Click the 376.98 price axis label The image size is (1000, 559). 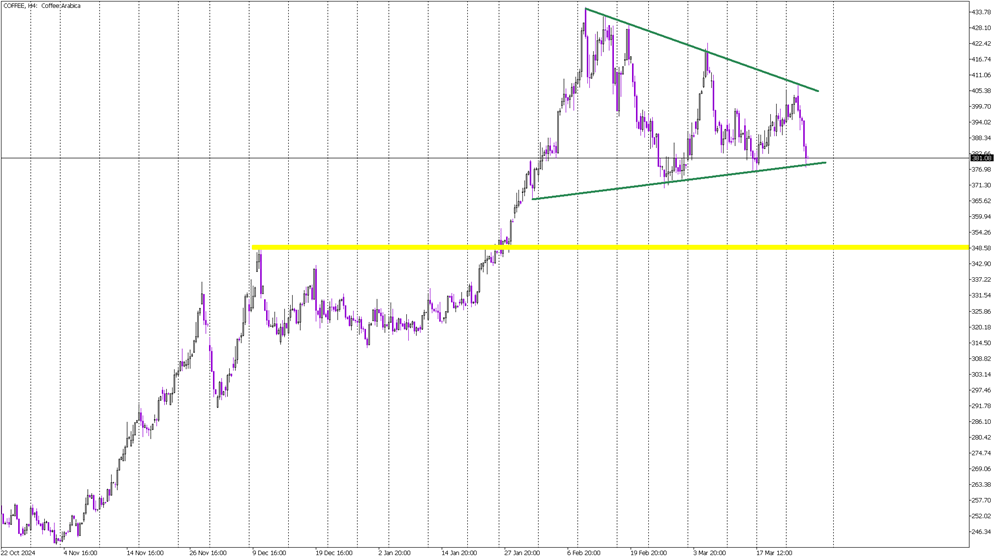[982, 170]
